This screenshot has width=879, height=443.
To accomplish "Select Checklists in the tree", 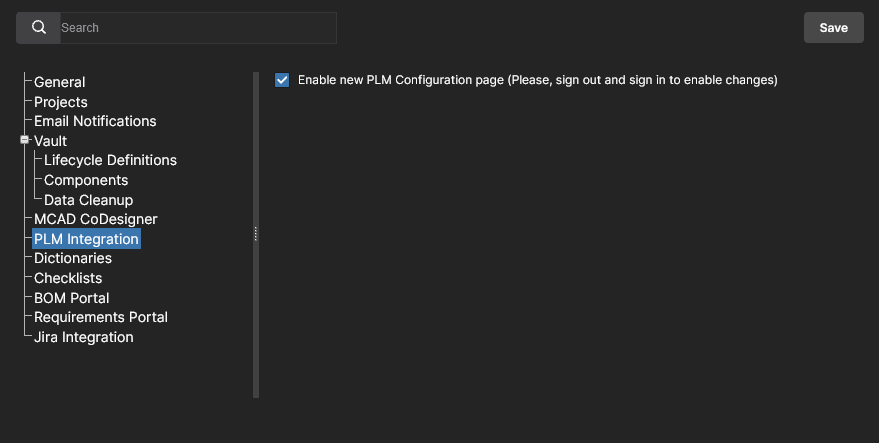I will pos(68,278).
